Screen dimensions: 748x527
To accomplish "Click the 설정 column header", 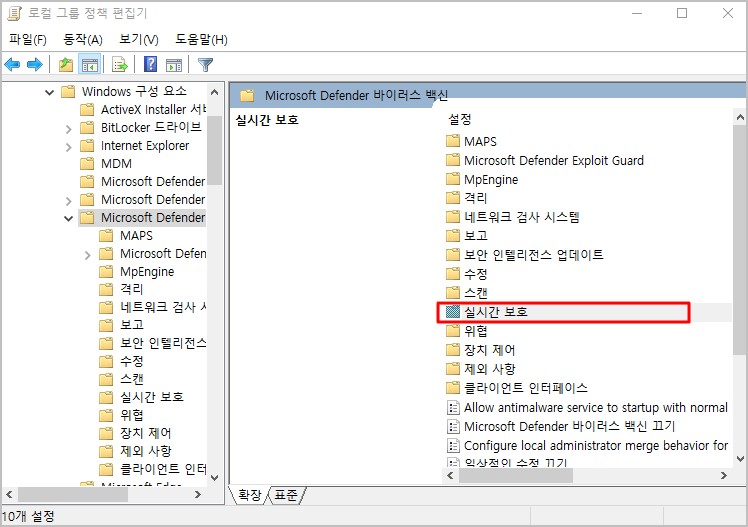I will pos(459,119).
